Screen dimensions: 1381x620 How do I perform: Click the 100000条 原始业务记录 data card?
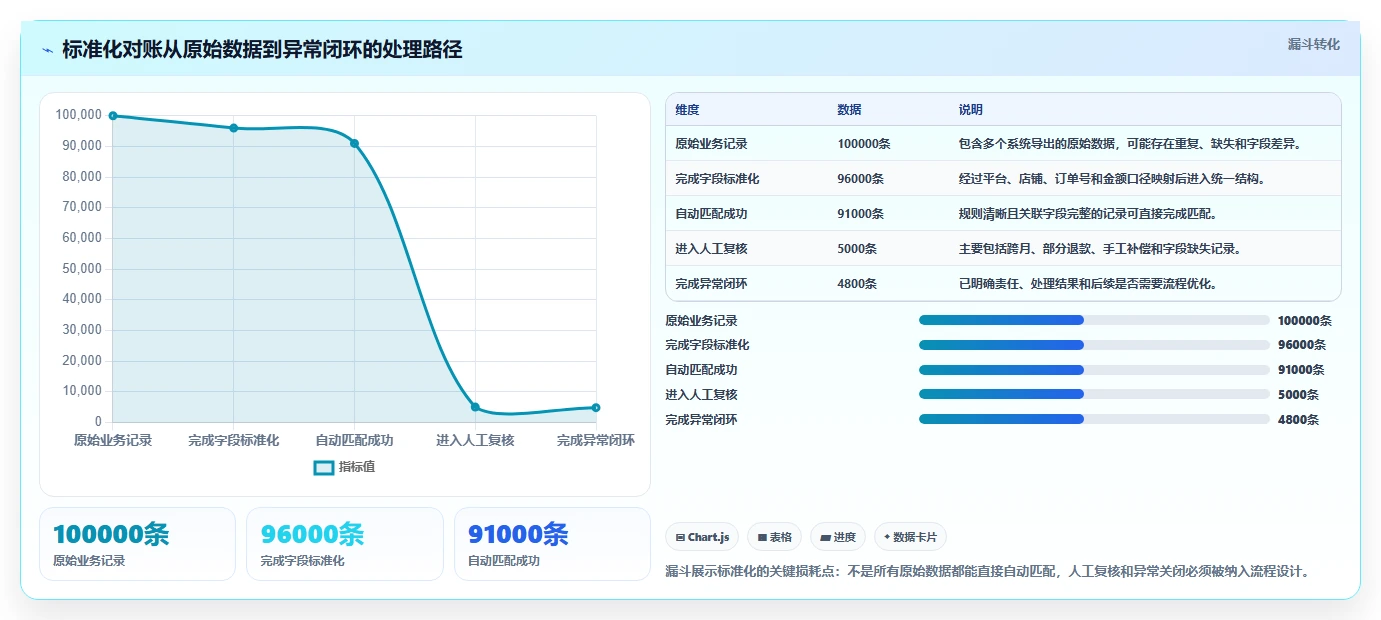click(x=137, y=544)
